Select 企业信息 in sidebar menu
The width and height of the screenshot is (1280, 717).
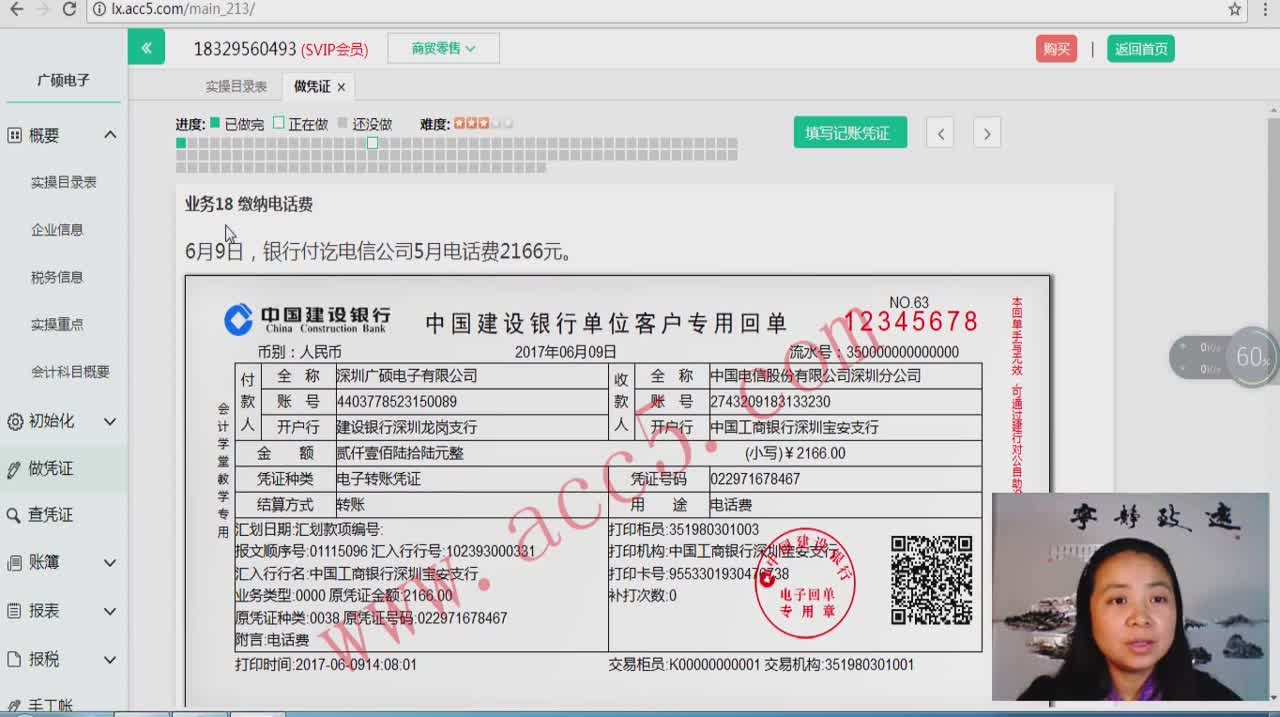[57, 229]
